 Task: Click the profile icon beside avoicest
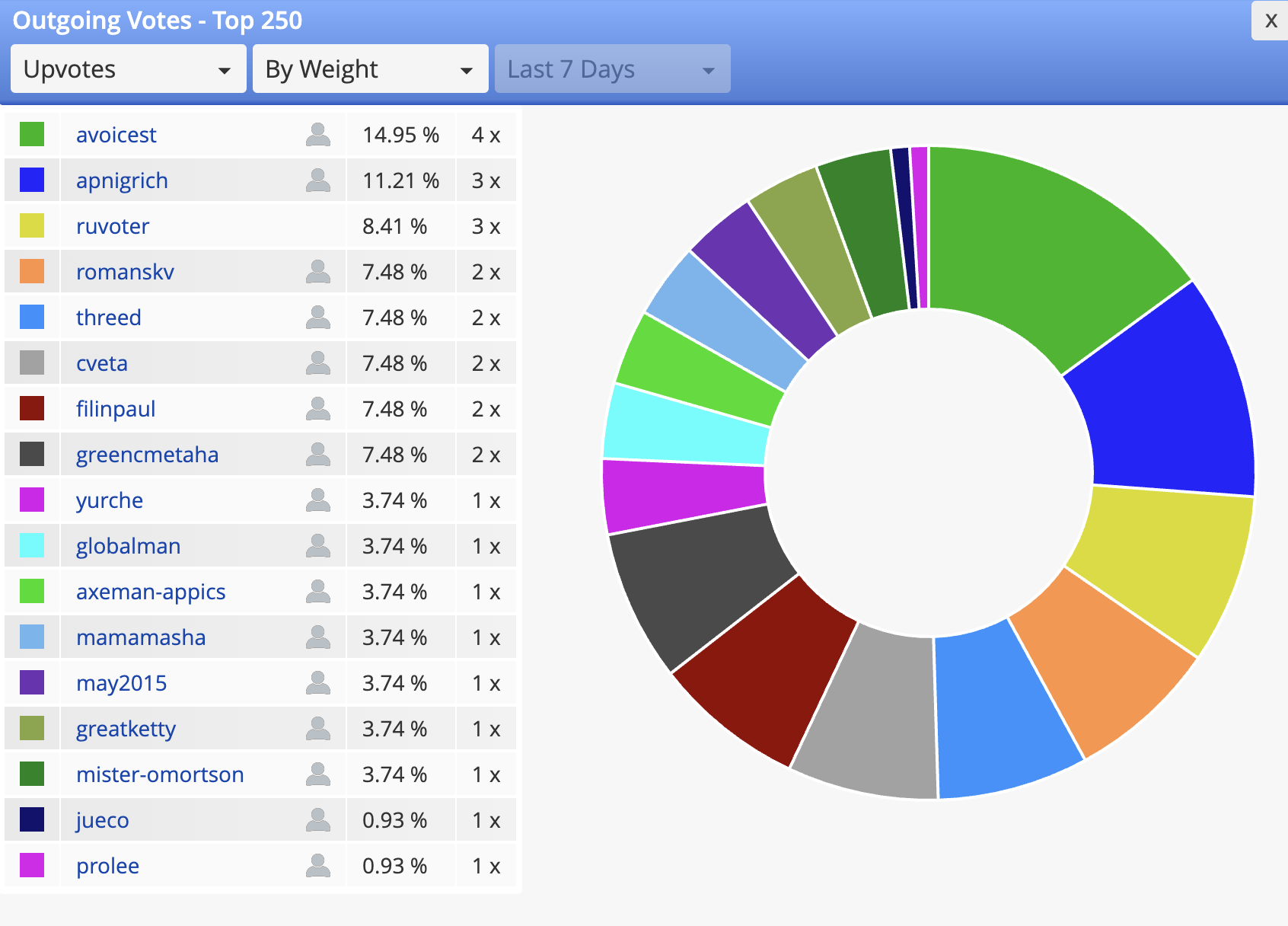coord(318,135)
